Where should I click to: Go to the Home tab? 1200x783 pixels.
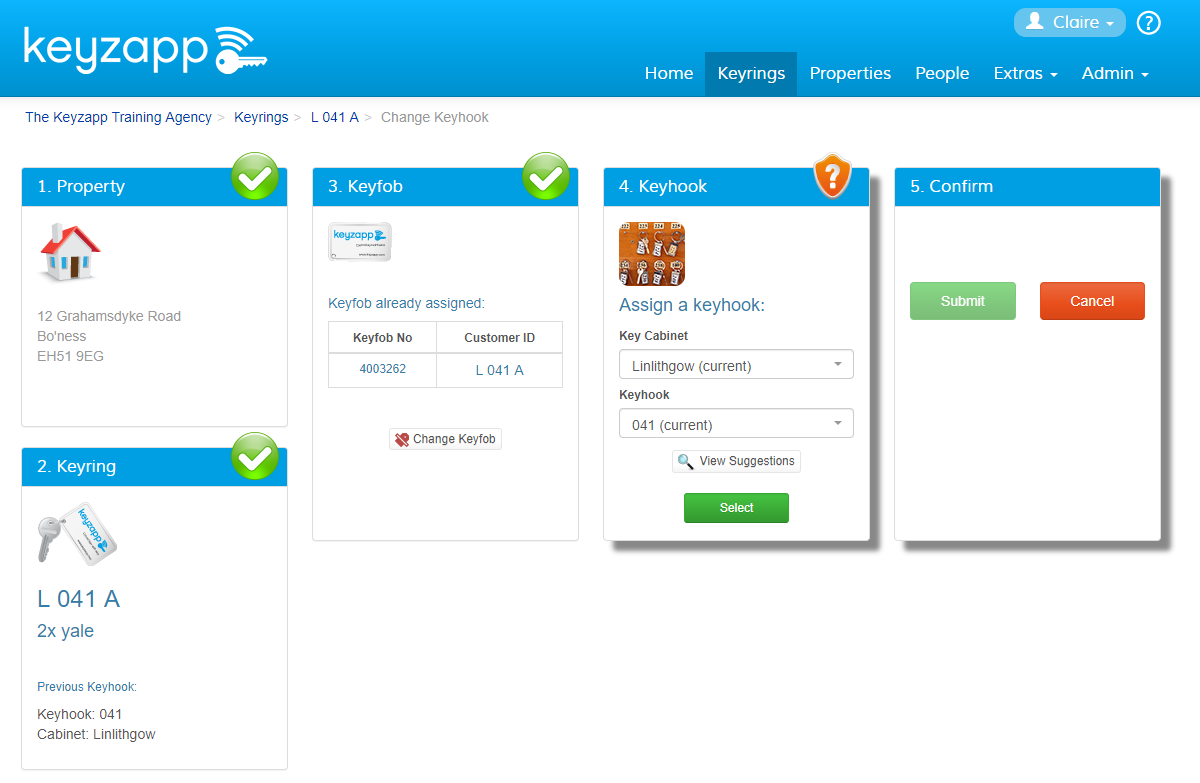[x=669, y=73]
